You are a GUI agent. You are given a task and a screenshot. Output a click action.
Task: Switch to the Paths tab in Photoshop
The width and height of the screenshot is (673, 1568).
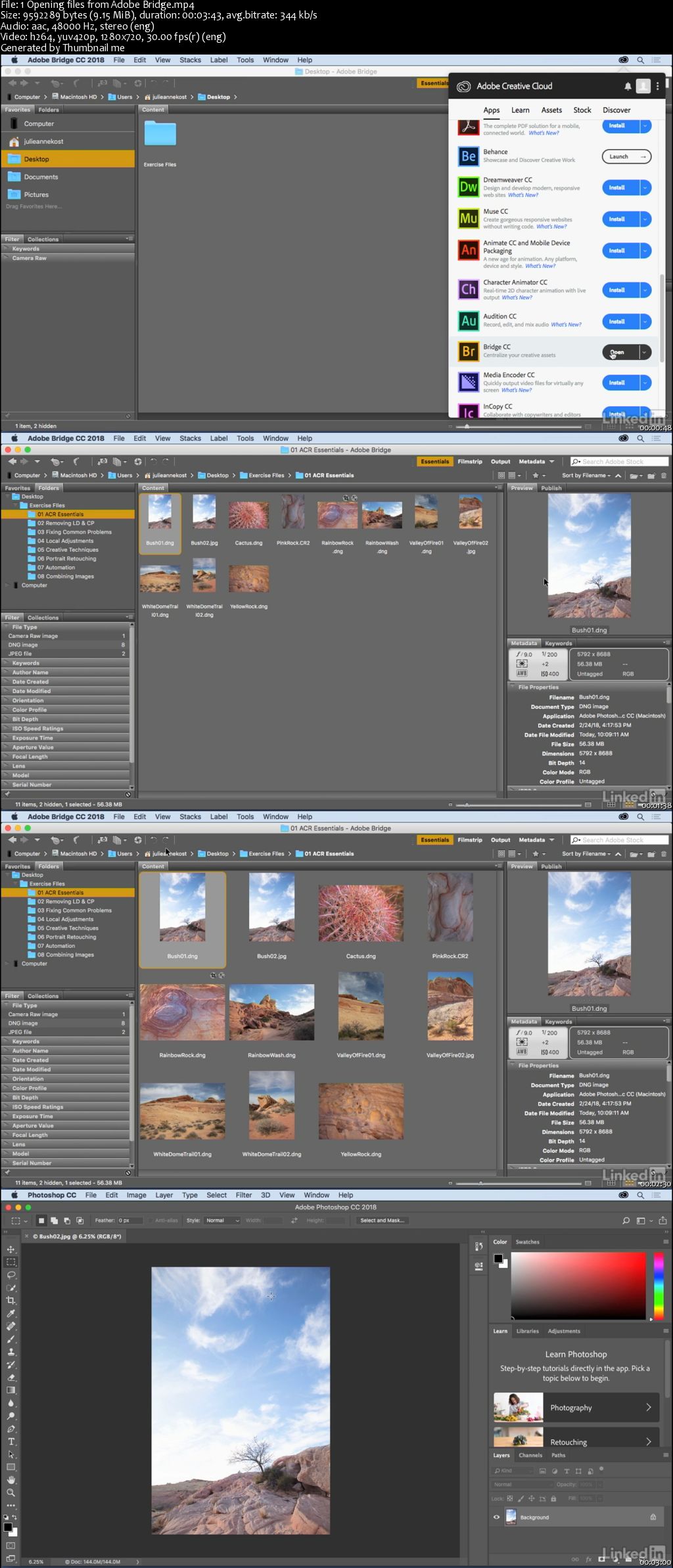click(x=558, y=1455)
